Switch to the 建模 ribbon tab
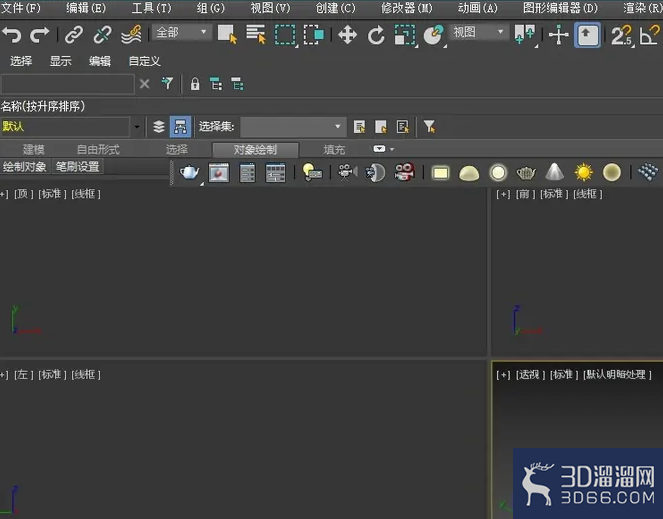663x519 pixels. click(x=33, y=150)
